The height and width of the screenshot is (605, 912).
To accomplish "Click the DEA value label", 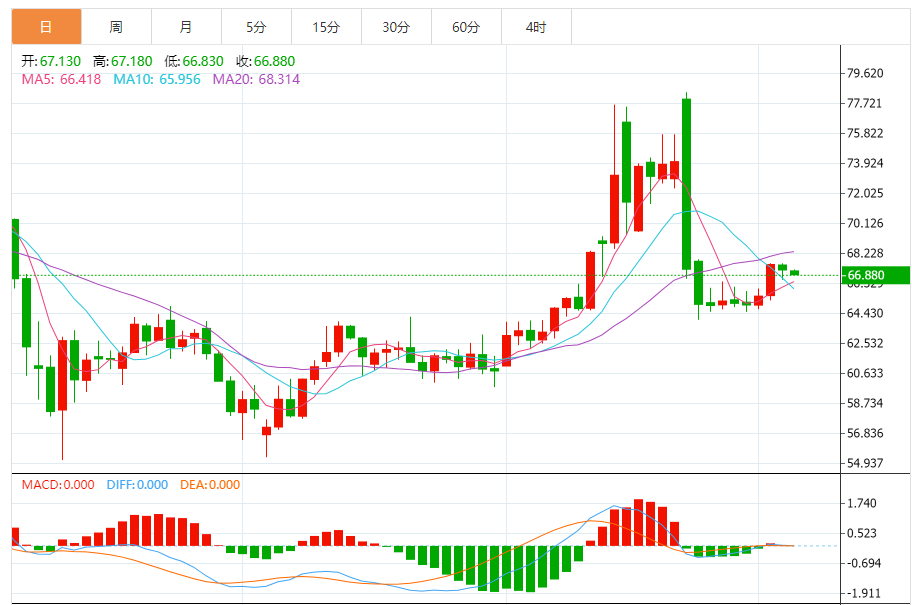I will click(x=210, y=485).
